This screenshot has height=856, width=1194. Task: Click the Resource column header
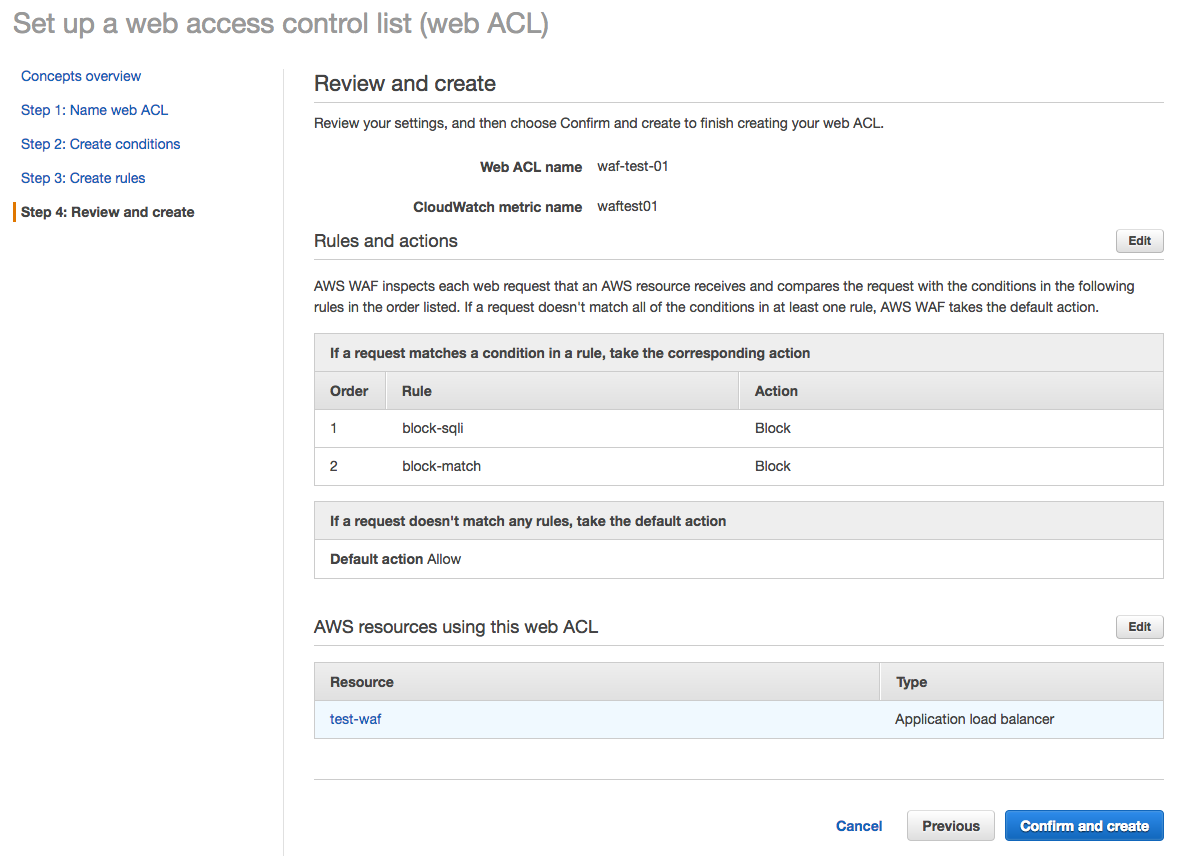click(361, 681)
